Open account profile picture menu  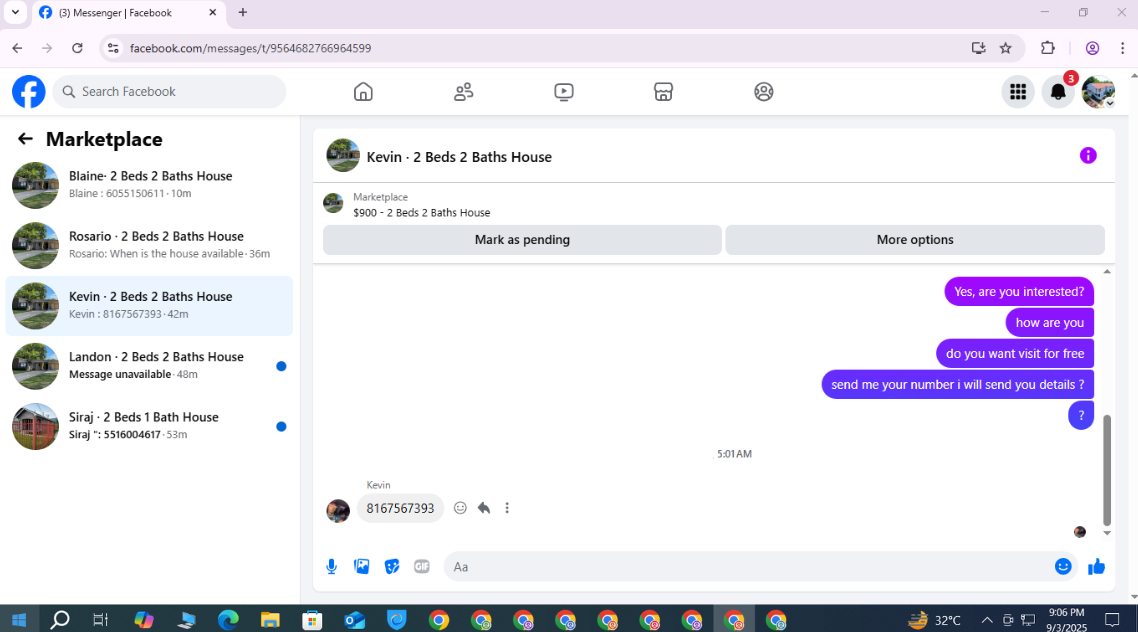click(1098, 91)
